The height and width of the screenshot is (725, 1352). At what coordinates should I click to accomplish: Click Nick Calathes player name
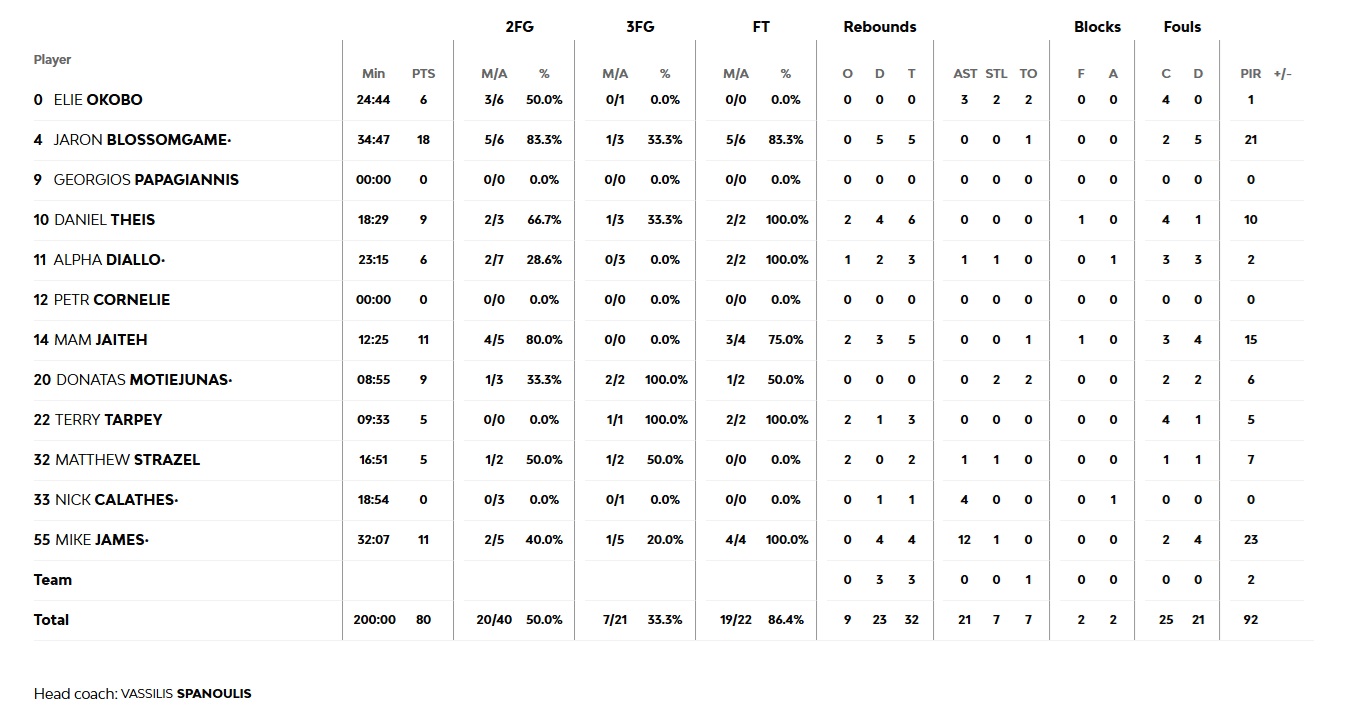pos(115,500)
